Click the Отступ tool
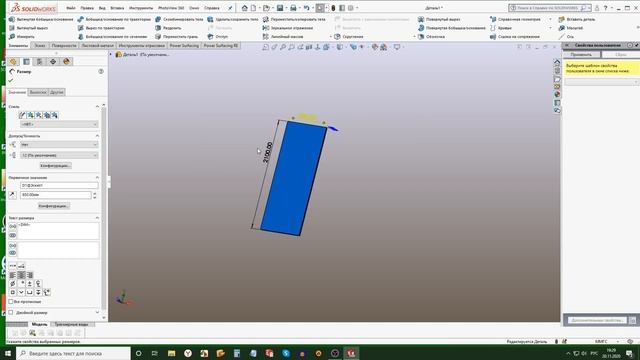640x360 pixels. click(218, 36)
